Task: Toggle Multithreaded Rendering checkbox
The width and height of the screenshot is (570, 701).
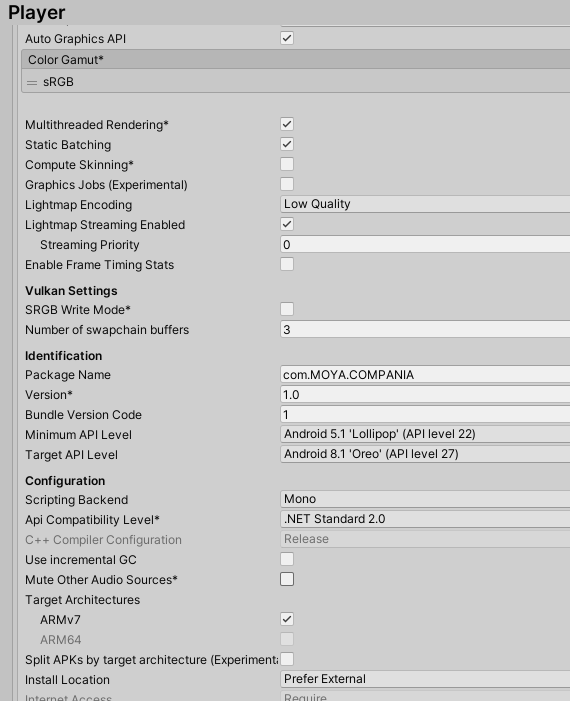Action: click(x=287, y=124)
